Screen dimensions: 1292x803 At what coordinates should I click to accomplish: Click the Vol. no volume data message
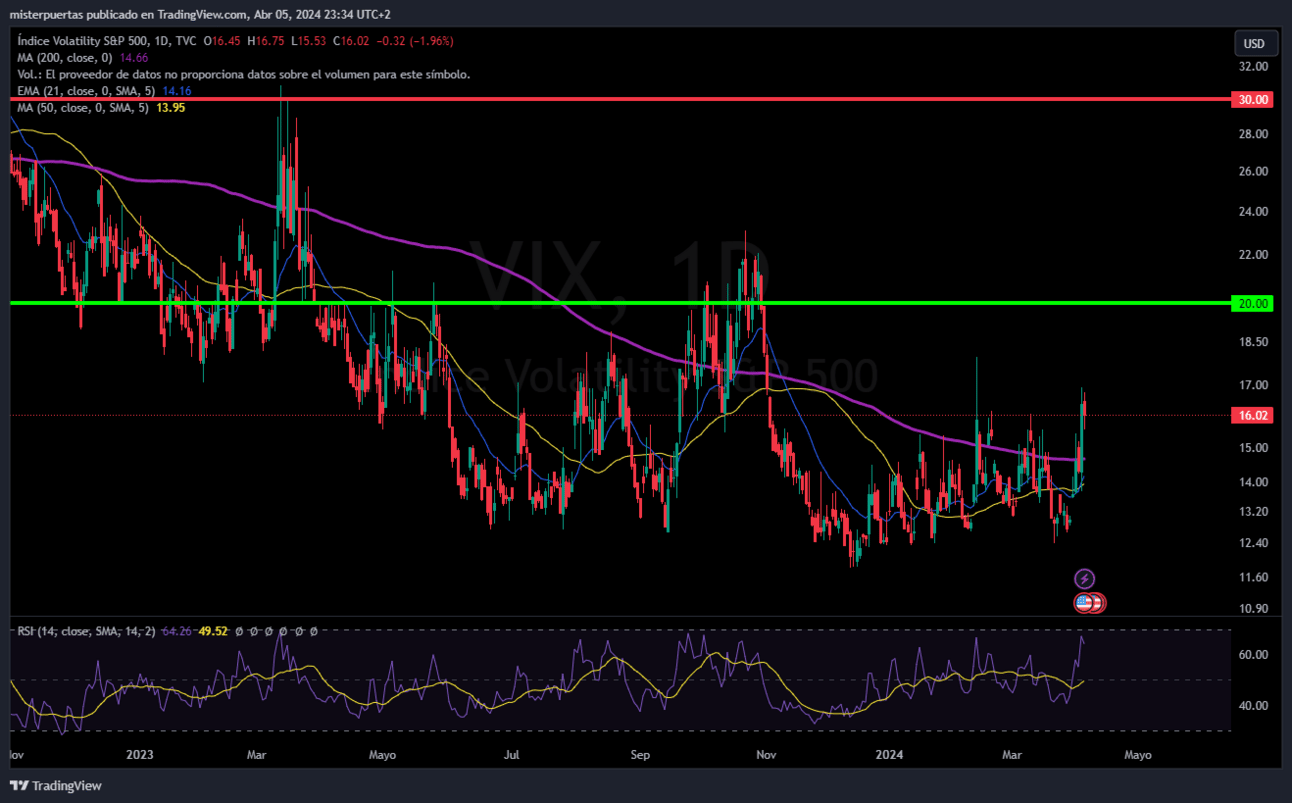click(x=243, y=74)
